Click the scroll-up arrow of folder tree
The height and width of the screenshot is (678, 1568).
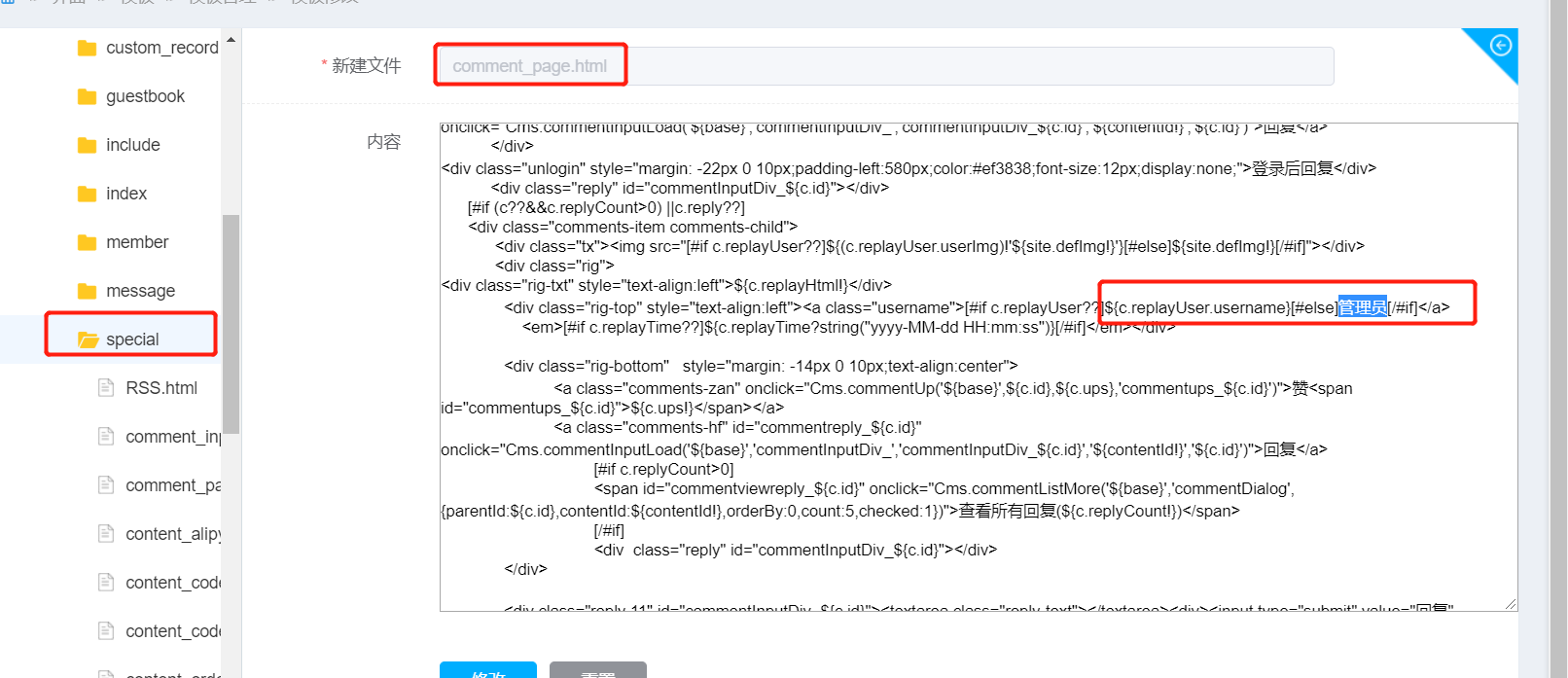[231, 40]
